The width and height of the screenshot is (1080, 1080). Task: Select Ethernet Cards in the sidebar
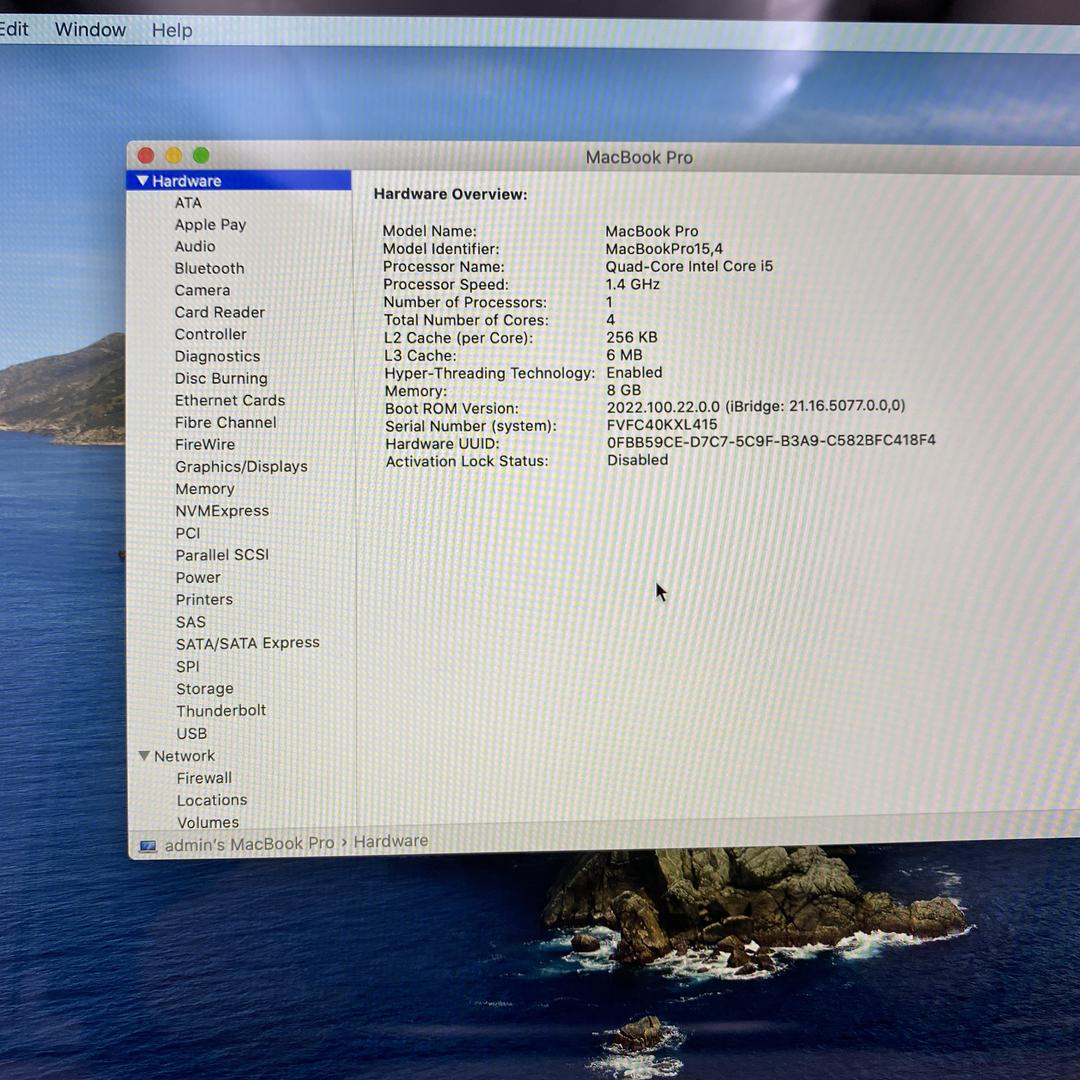(x=229, y=400)
